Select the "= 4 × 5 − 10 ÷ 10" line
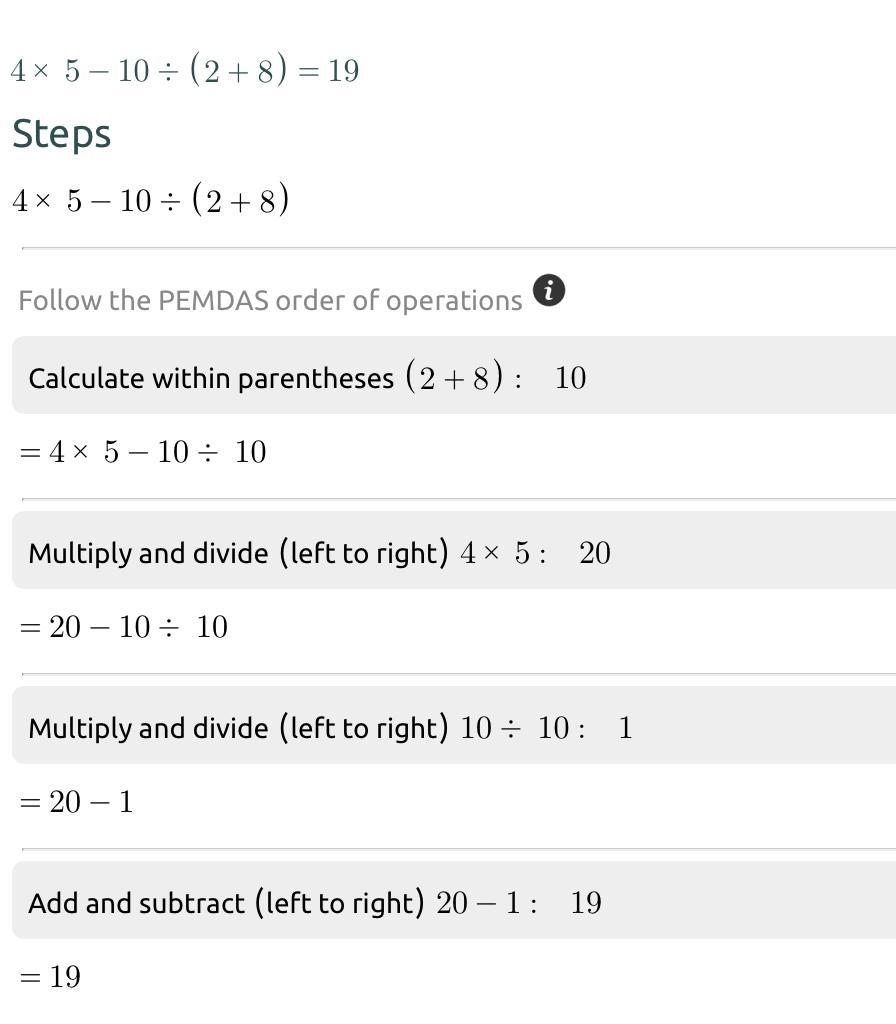 [143, 452]
